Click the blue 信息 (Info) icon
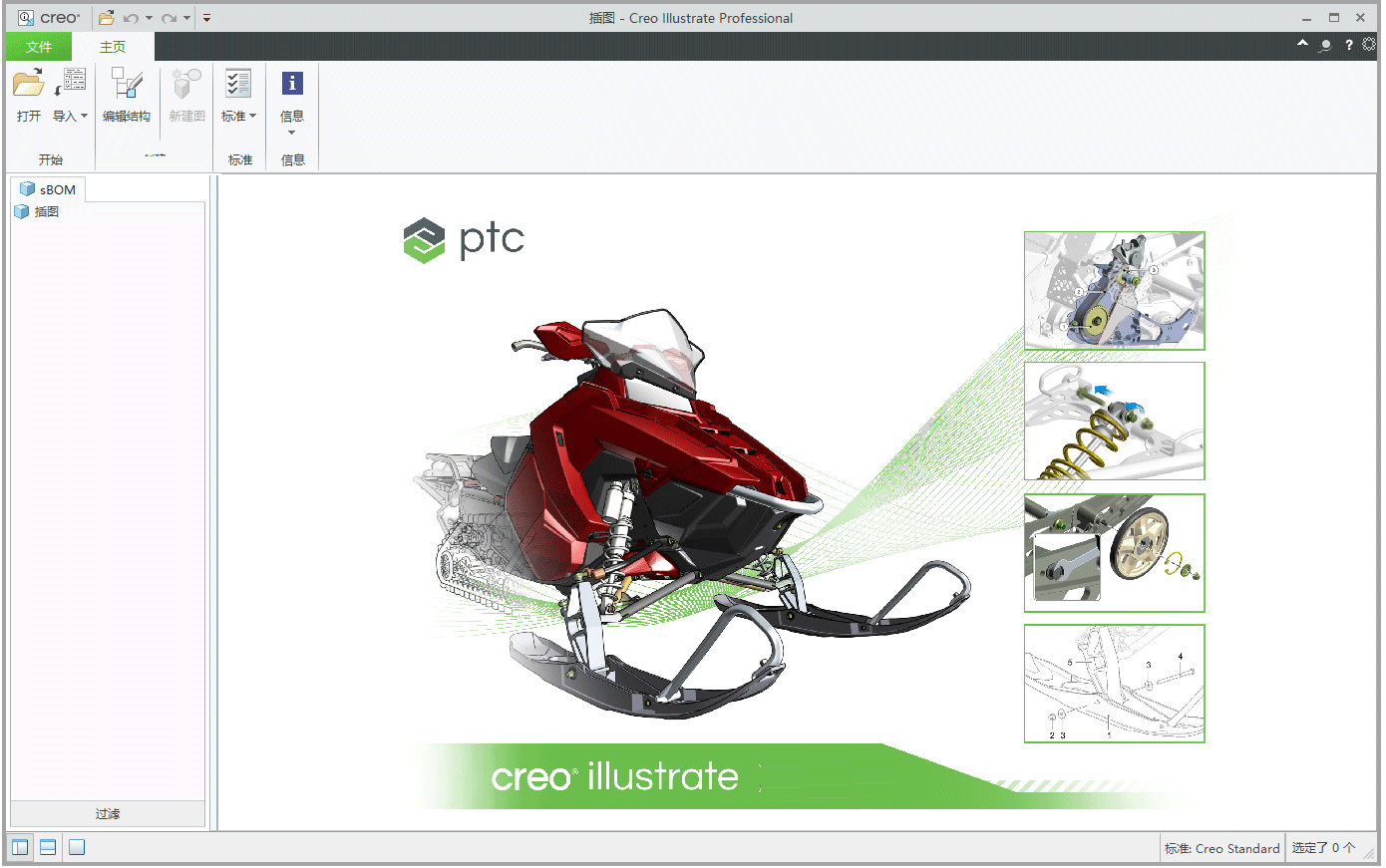The height and width of the screenshot is (868, 1386). [292, 84]
